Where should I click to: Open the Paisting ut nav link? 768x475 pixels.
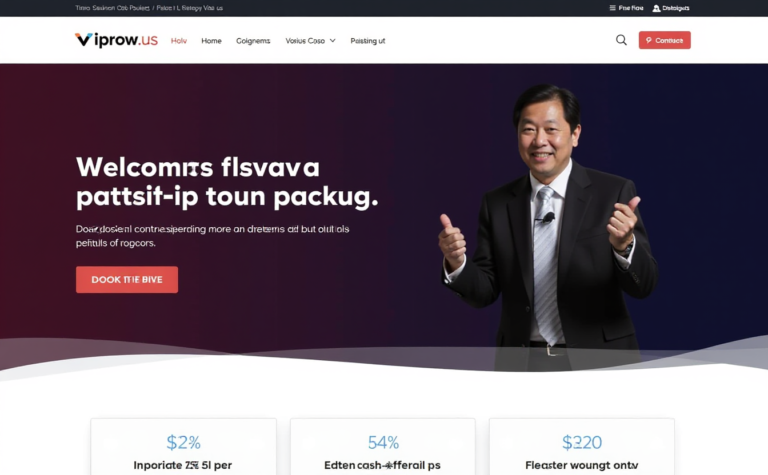point(368,41)
